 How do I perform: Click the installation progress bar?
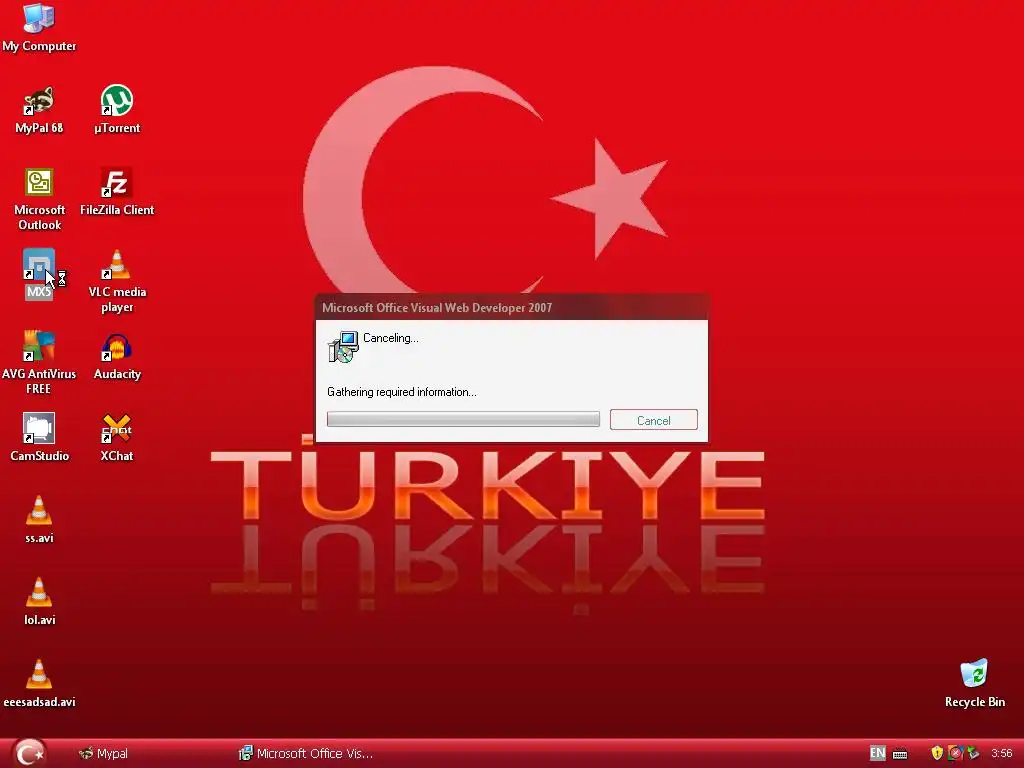pyautogui.click(x=463, y=419)
